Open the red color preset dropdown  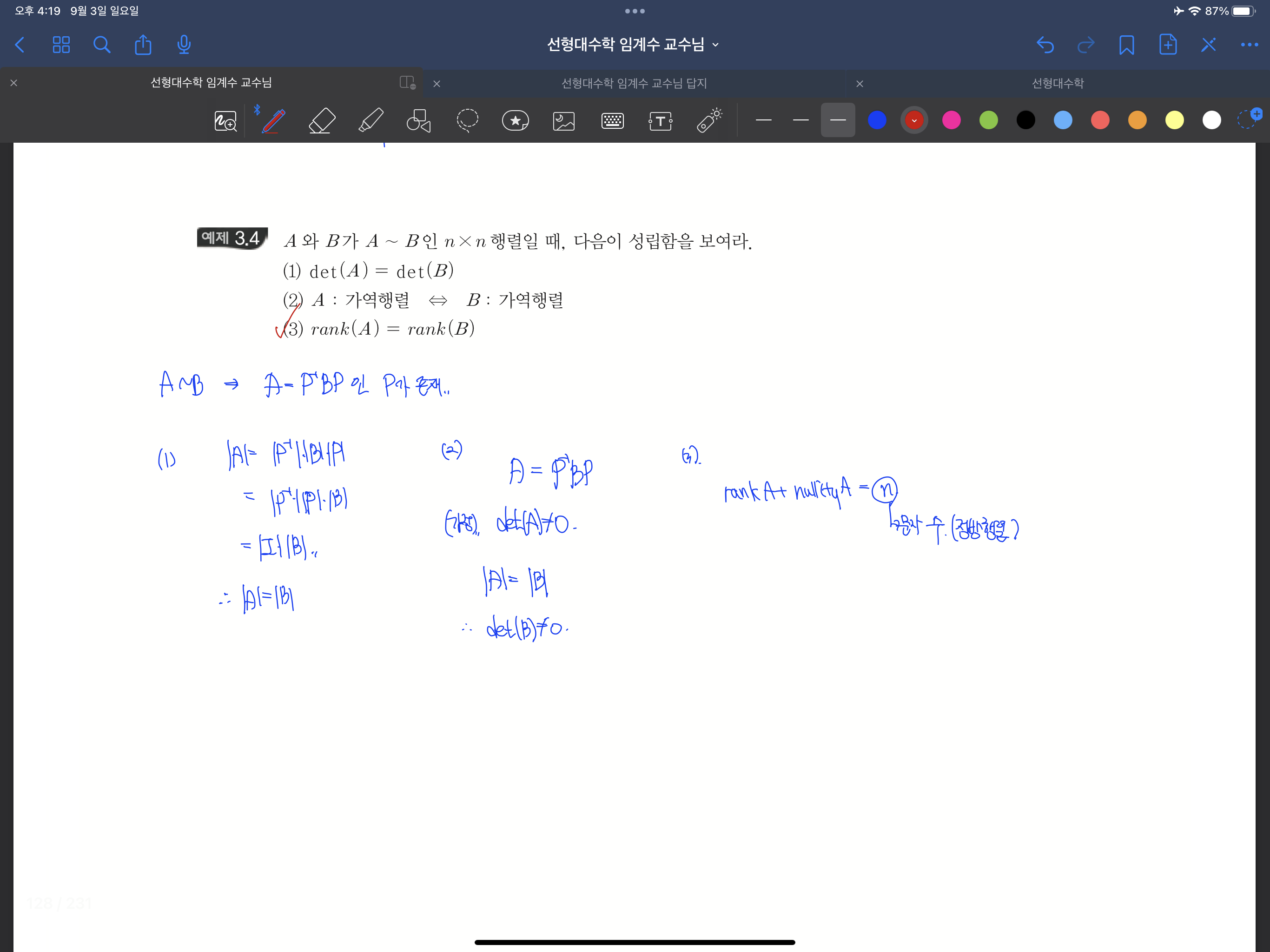pyautogui.click(x=914, y=120)
